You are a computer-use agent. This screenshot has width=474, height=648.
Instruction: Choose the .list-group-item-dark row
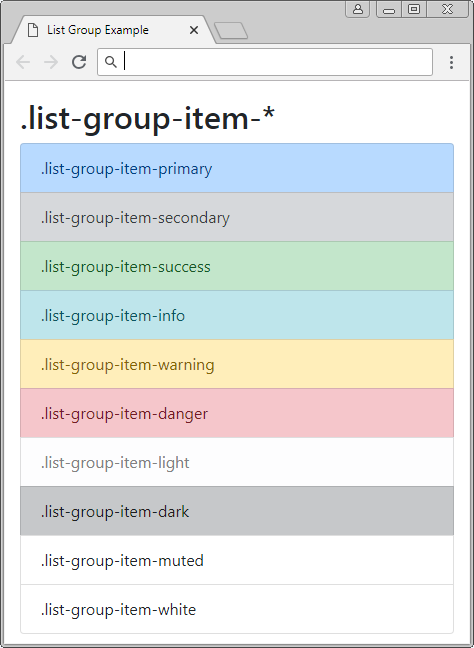click(237, 511)
